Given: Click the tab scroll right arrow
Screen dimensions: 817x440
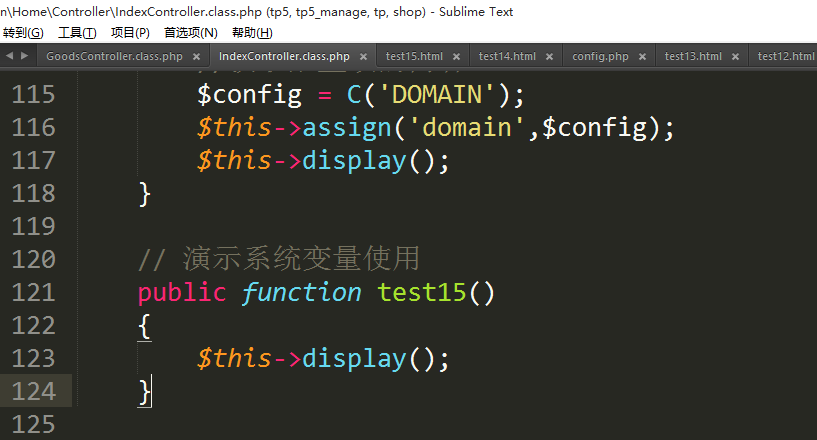Looking at the screenshot, I should [23, 56].
